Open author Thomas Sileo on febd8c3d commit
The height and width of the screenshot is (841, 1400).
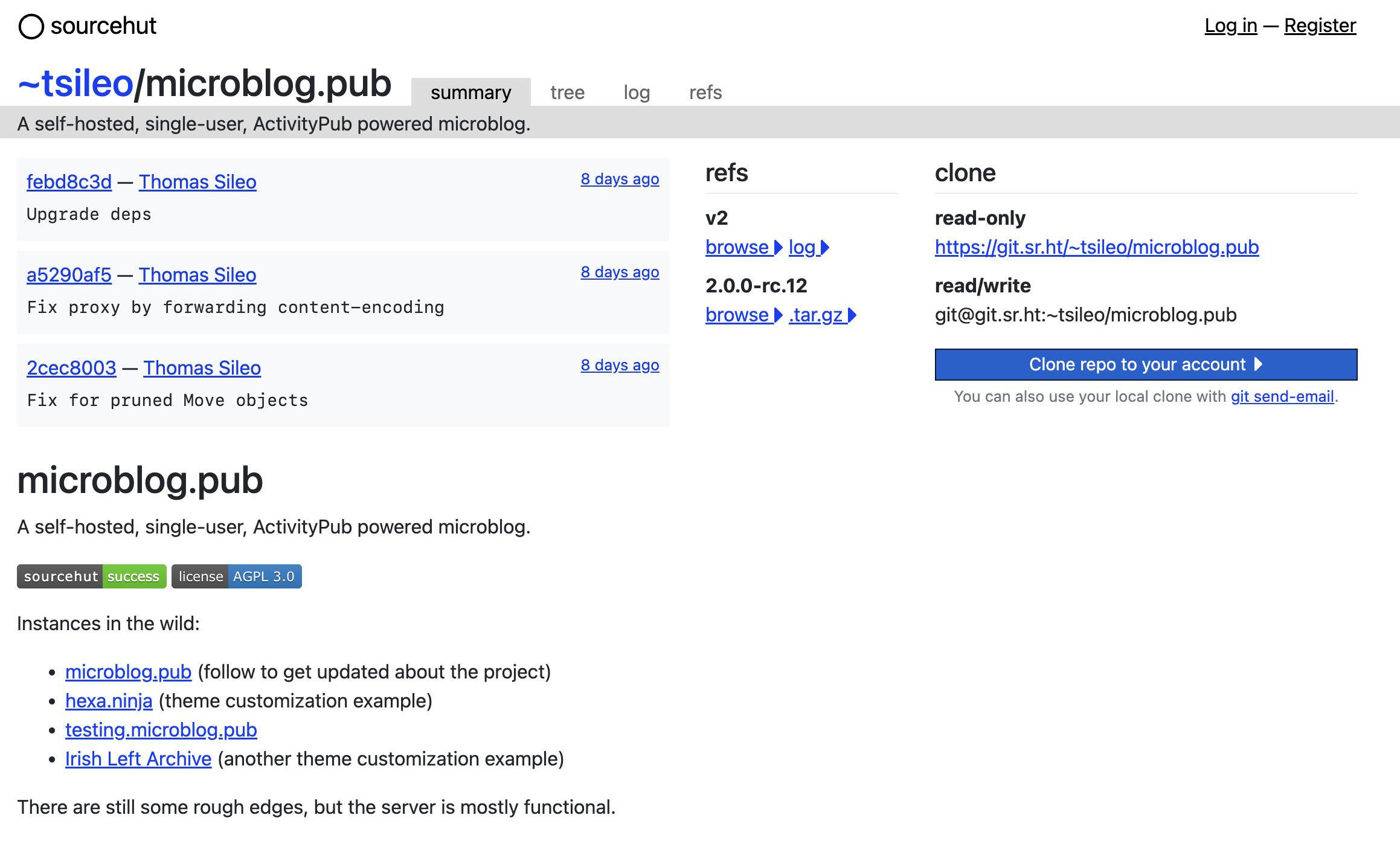(x=197, y=182)
